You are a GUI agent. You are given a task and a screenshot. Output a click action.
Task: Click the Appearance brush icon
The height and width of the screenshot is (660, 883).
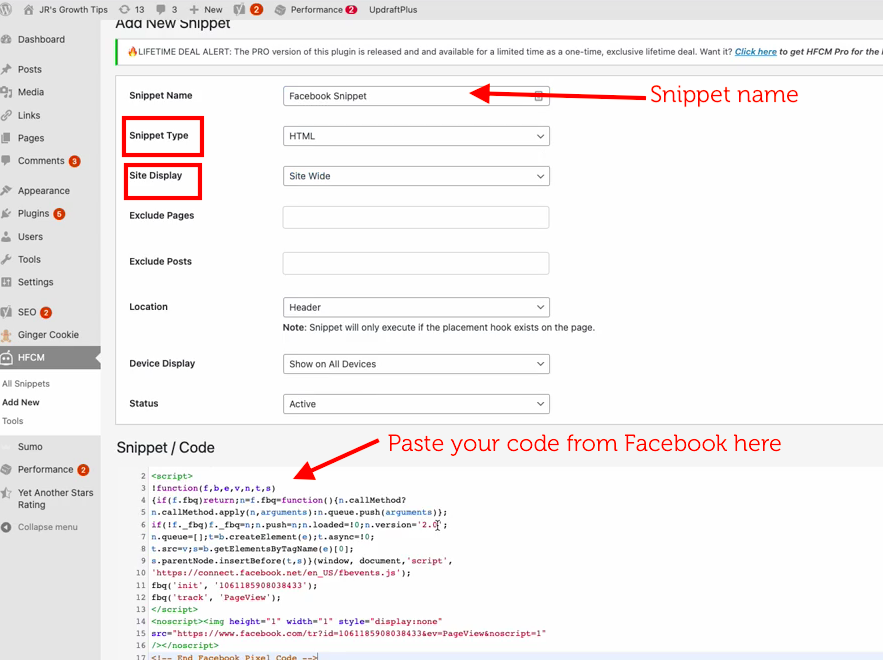pyautogui.click(x=6, y=190)
